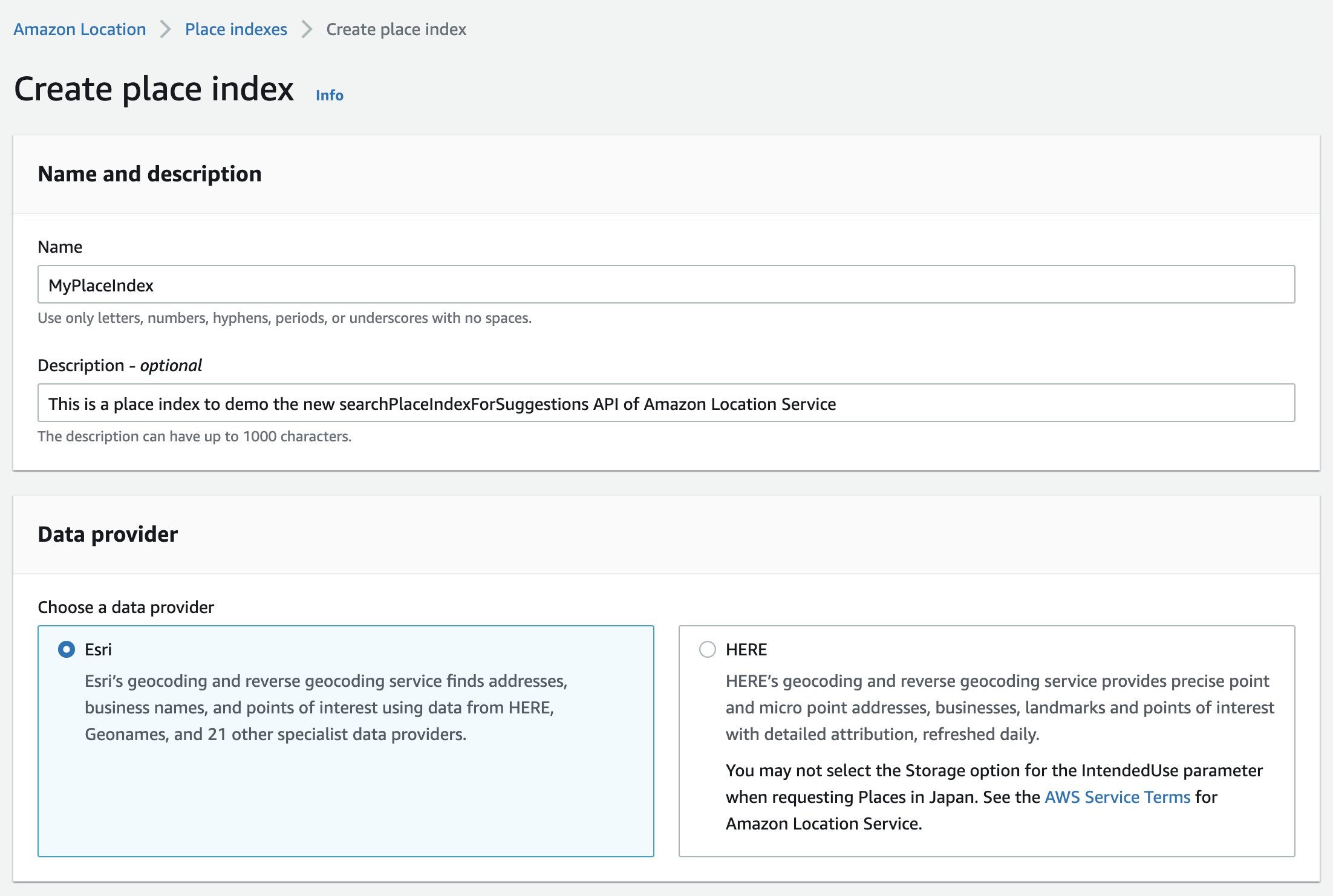
Task: Open the Amazon Location breadcrumb link
Action: [80, 29]
